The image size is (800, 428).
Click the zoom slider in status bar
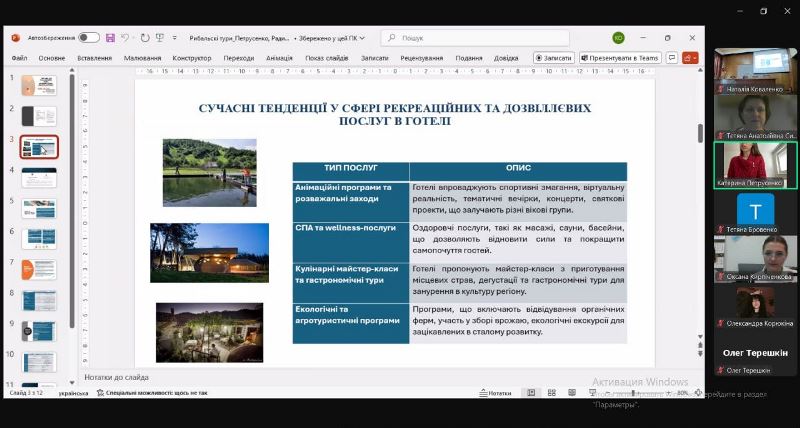645,393
